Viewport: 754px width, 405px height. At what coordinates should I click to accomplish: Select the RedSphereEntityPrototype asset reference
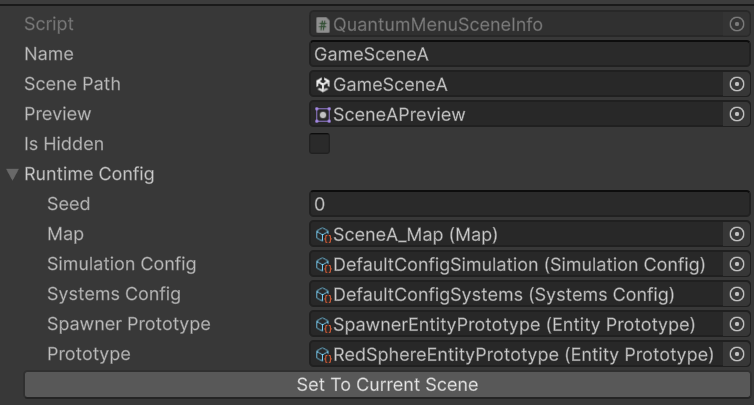pos(516,354)
